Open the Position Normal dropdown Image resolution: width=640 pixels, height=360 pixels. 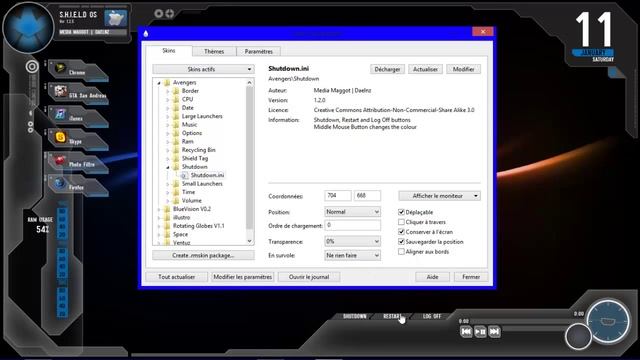(x=353, y=212)
